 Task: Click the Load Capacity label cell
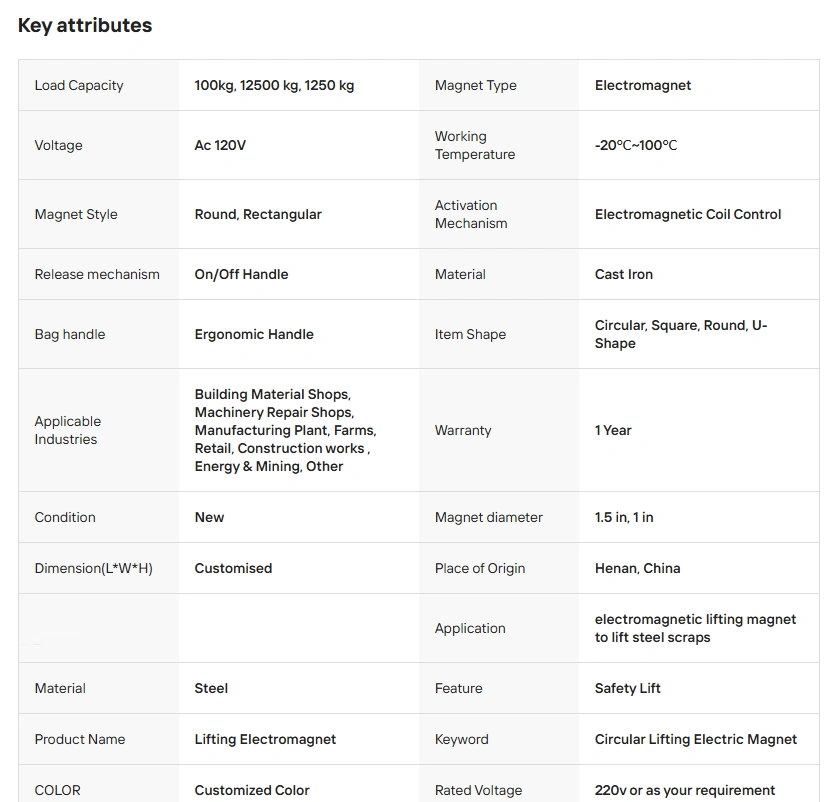pyautogui.click(x=79, y=85)
